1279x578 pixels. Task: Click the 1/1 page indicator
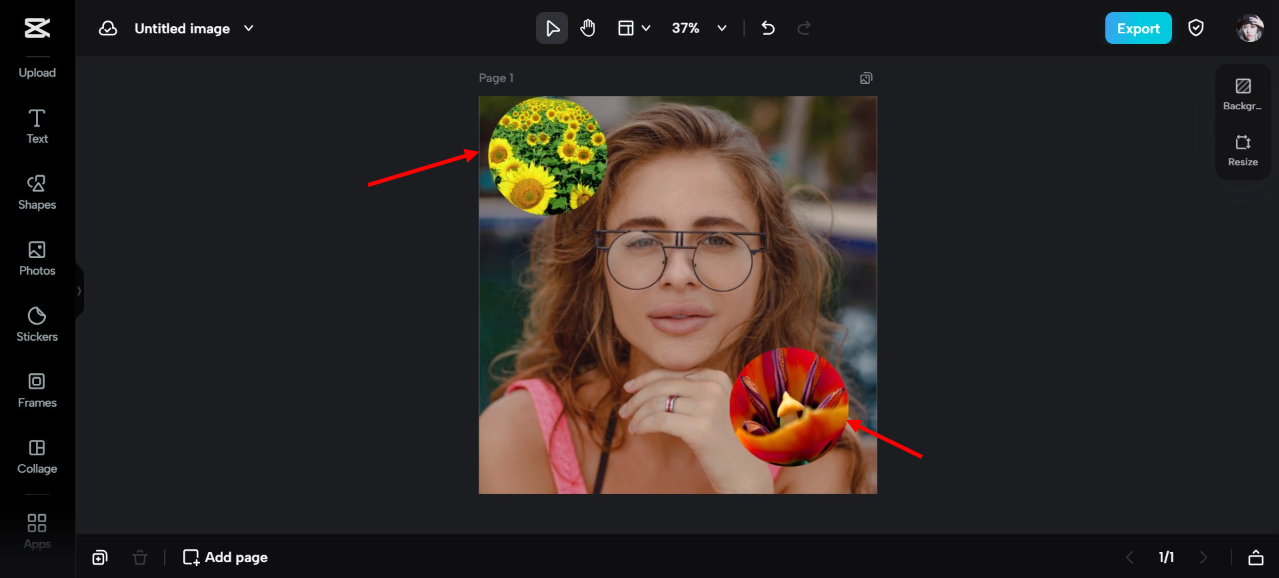coord(1166,557)
